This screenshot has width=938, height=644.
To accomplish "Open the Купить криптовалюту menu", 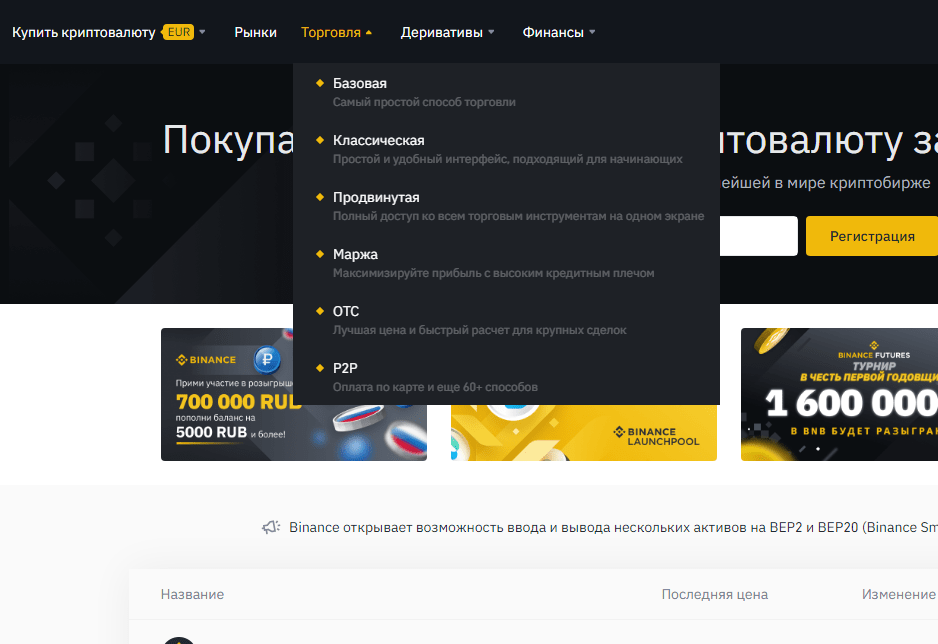I will 84,32.
